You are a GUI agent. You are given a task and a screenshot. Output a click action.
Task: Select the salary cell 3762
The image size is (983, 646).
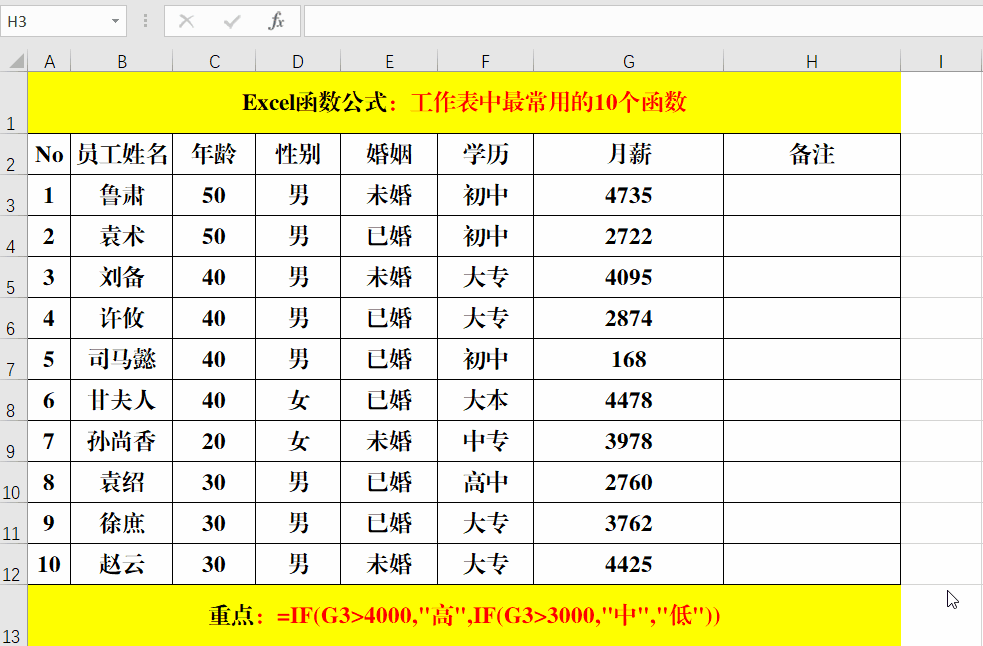(x=629, y=523)
